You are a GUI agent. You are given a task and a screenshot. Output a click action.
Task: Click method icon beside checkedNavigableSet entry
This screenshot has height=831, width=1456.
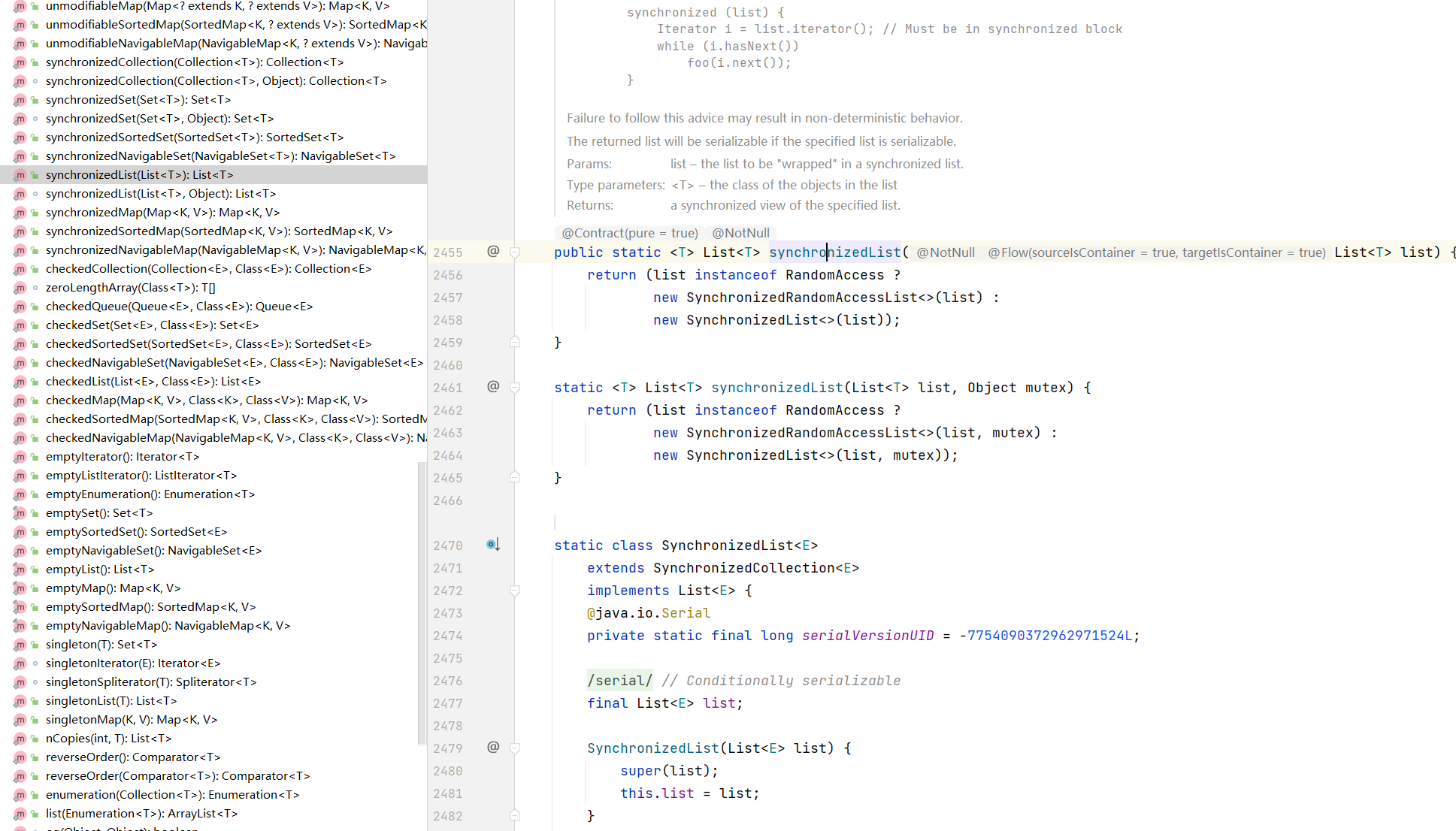click(20, 363)
